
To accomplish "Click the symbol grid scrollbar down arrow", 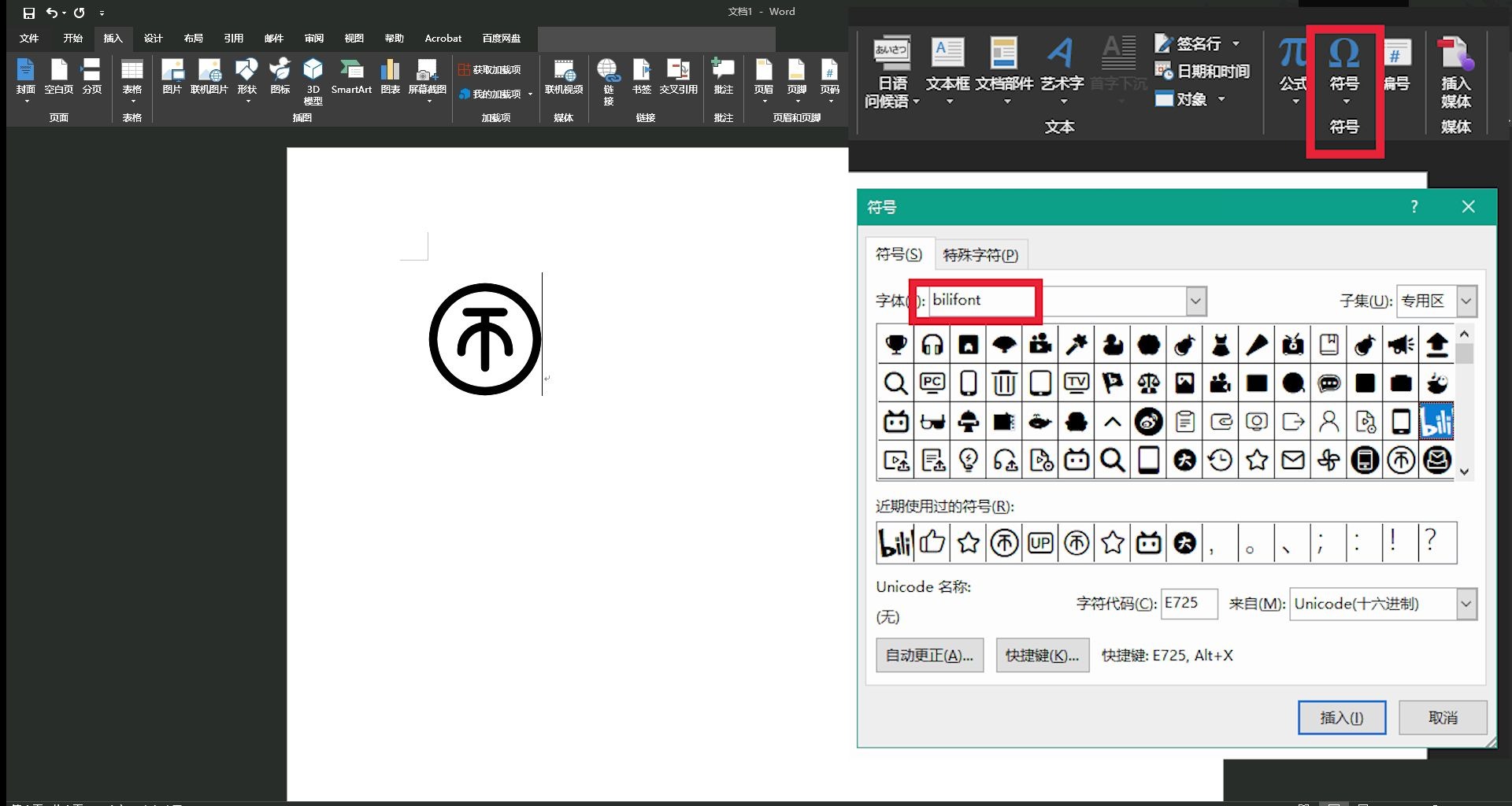I will click(1464, 472).
